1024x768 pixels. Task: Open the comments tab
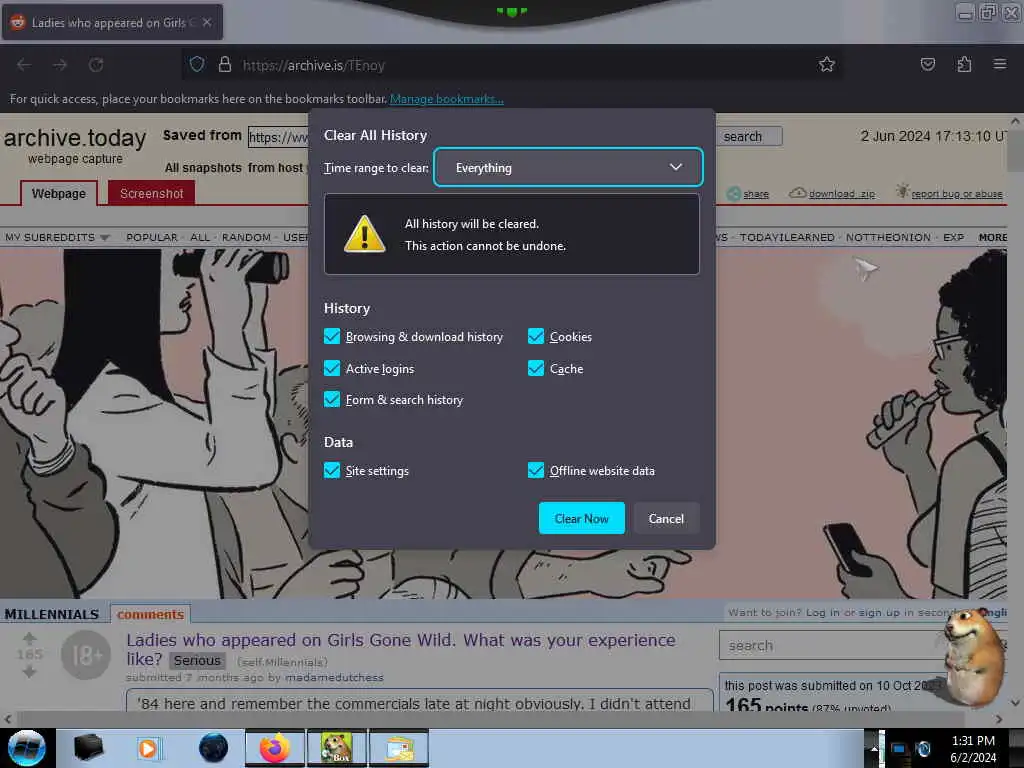(150, 614)
